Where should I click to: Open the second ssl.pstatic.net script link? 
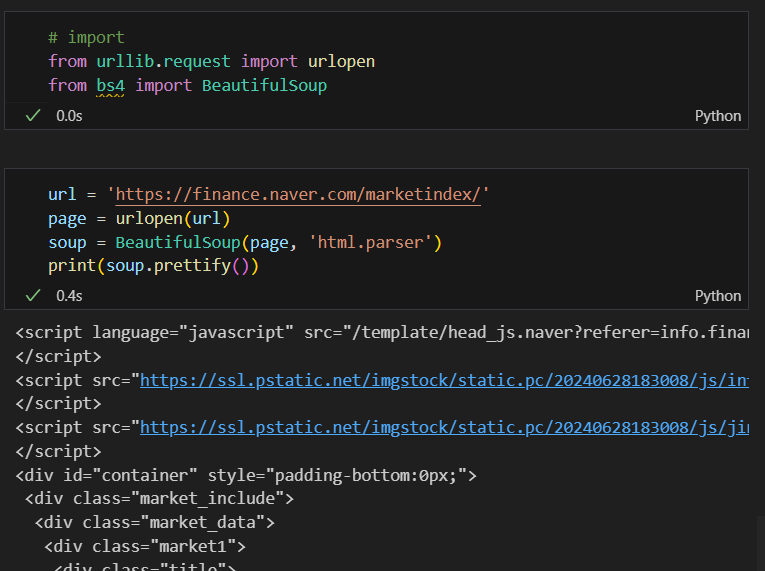click(444, 428)
